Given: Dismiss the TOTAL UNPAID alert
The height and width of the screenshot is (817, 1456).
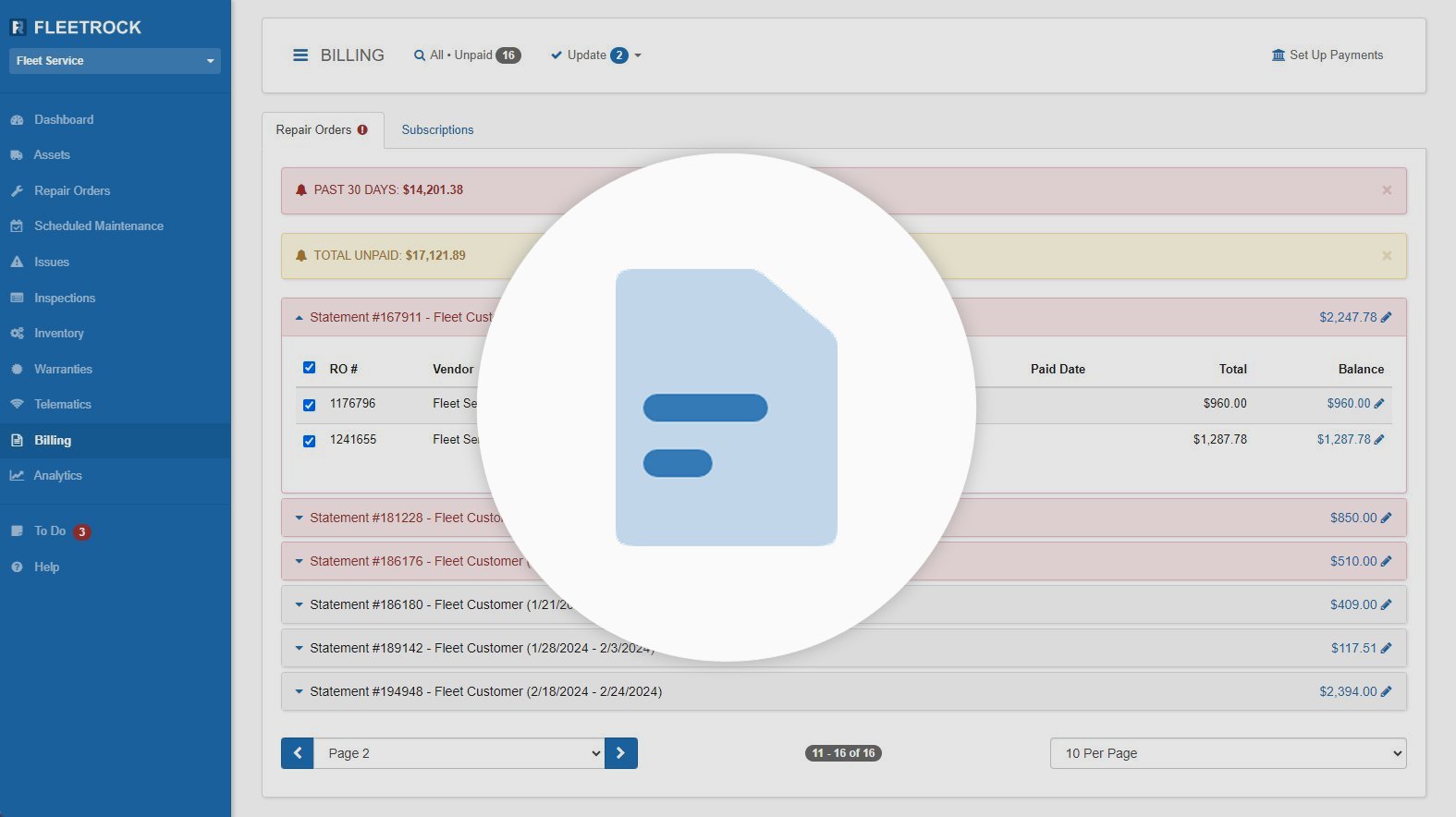Looking at the screenshot, I should click(x=1387, y=256).
